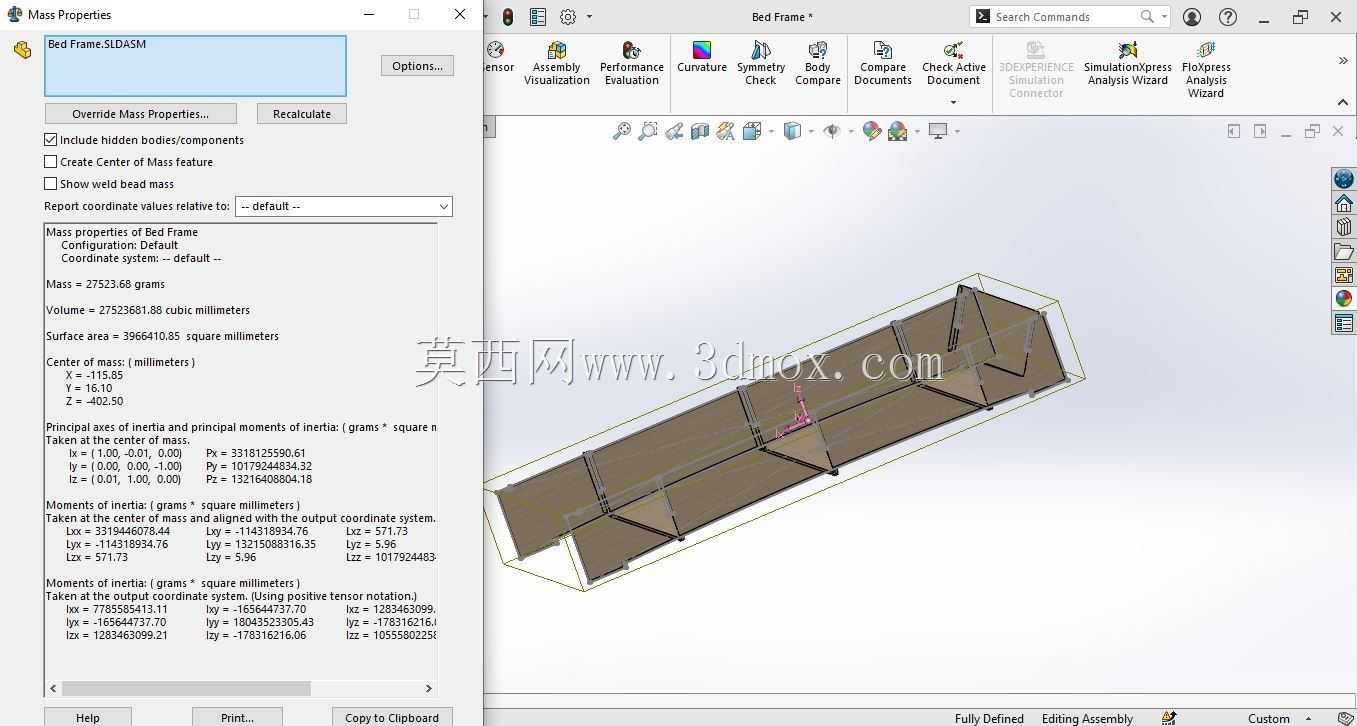Open Assembly Visualization tool

556,63
